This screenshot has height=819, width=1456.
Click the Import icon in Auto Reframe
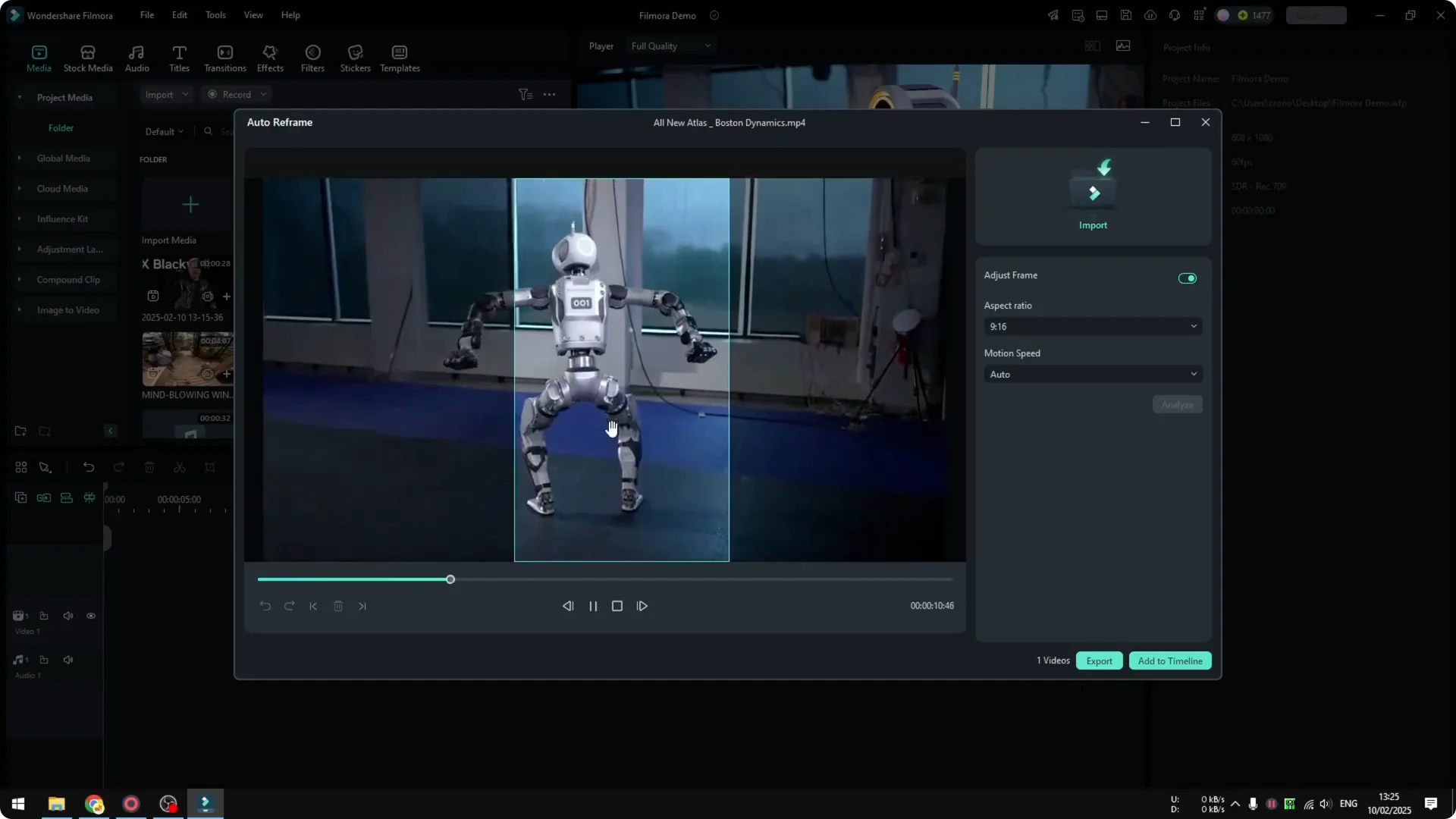pyautogui.click(x=1093, y=196)
